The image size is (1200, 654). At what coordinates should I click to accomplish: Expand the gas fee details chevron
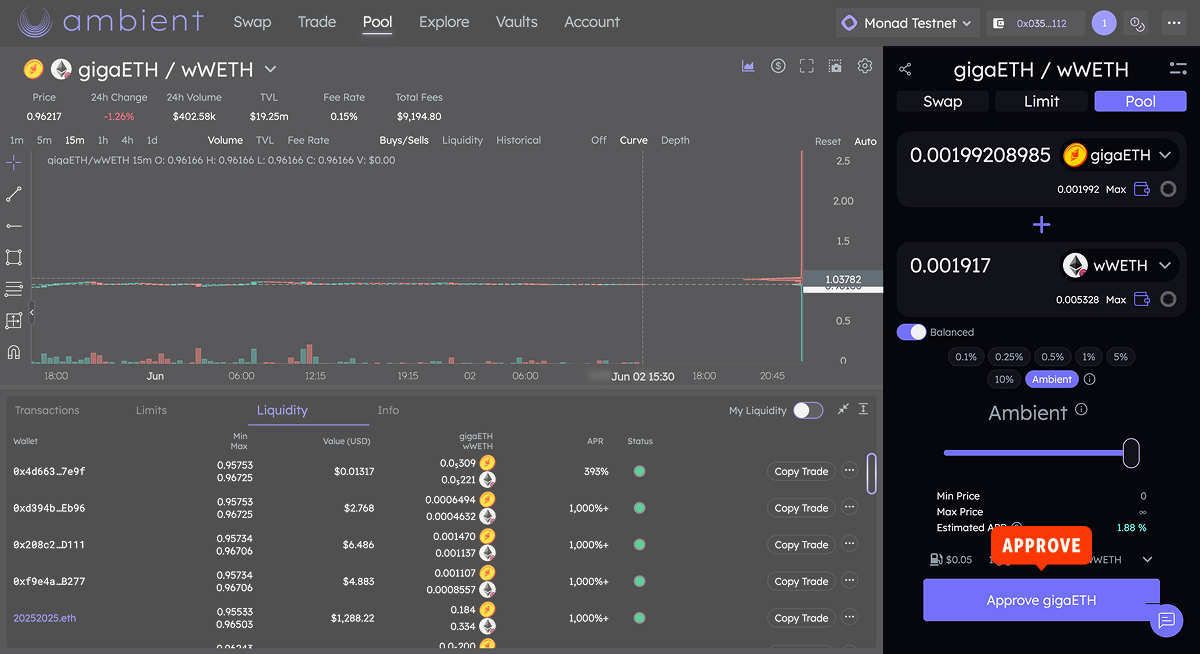[x=1147, y=560]
